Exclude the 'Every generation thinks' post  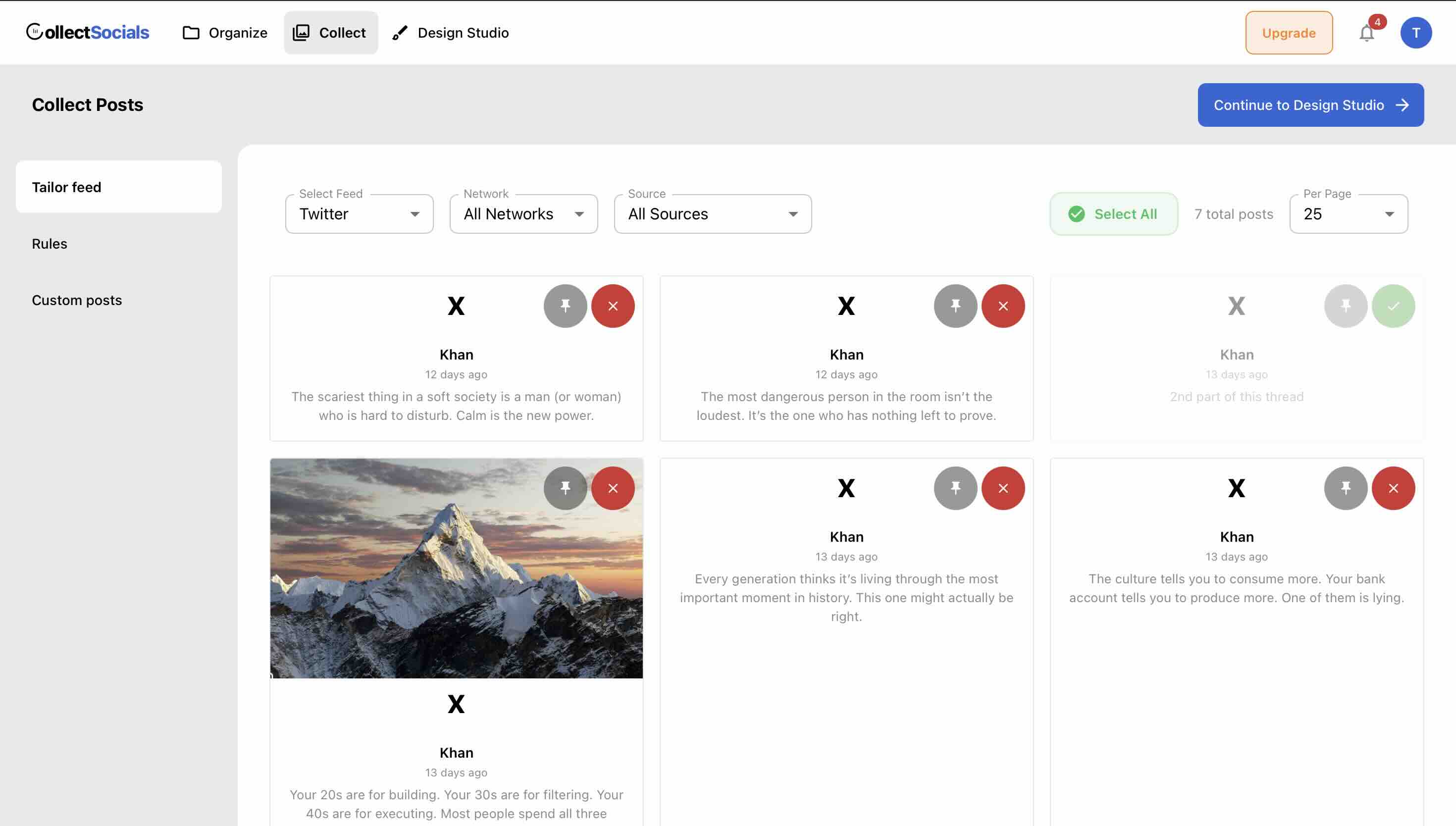(x=1003, y=488)
